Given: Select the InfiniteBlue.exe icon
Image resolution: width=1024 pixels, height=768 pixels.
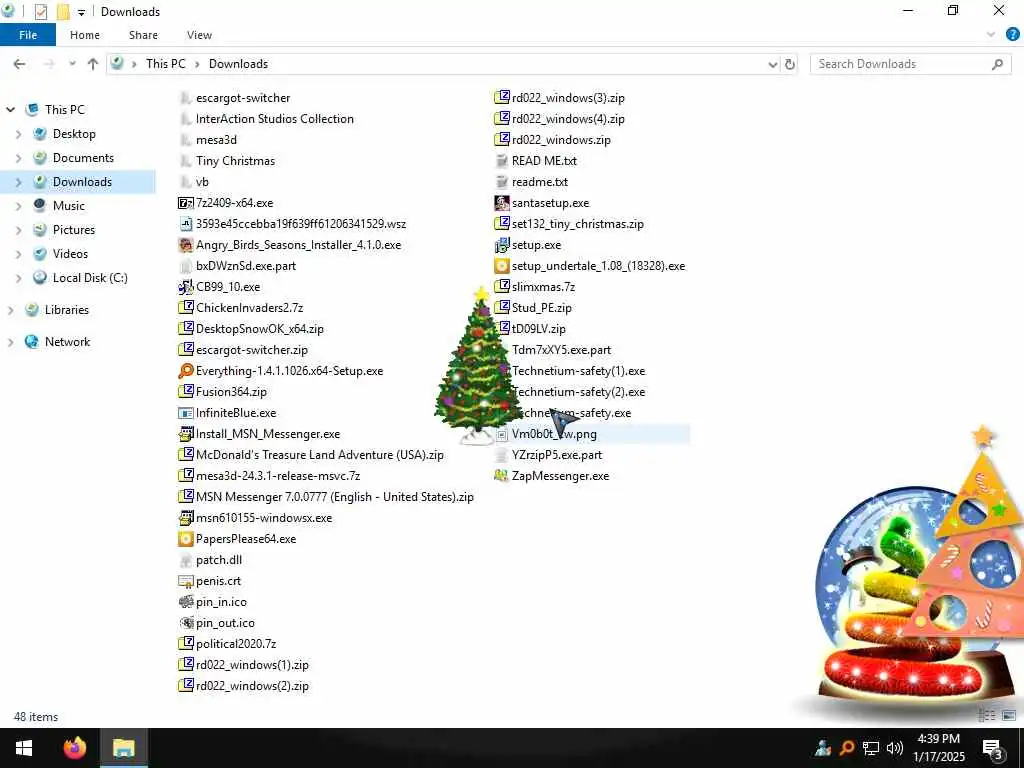Looking at the screenshot, I should 185,413.
